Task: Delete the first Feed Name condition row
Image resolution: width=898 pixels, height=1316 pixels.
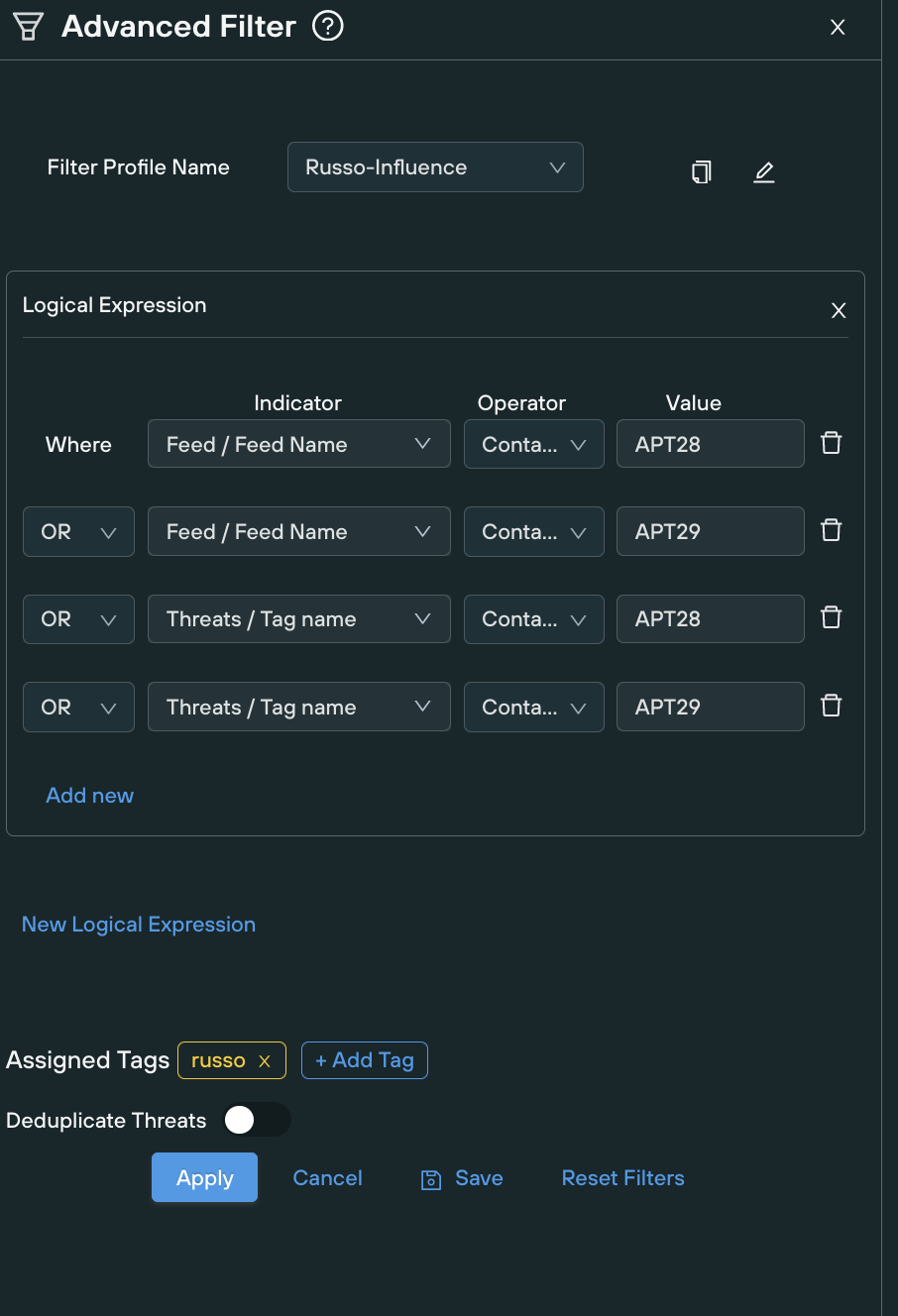Action: click(831, 443)
